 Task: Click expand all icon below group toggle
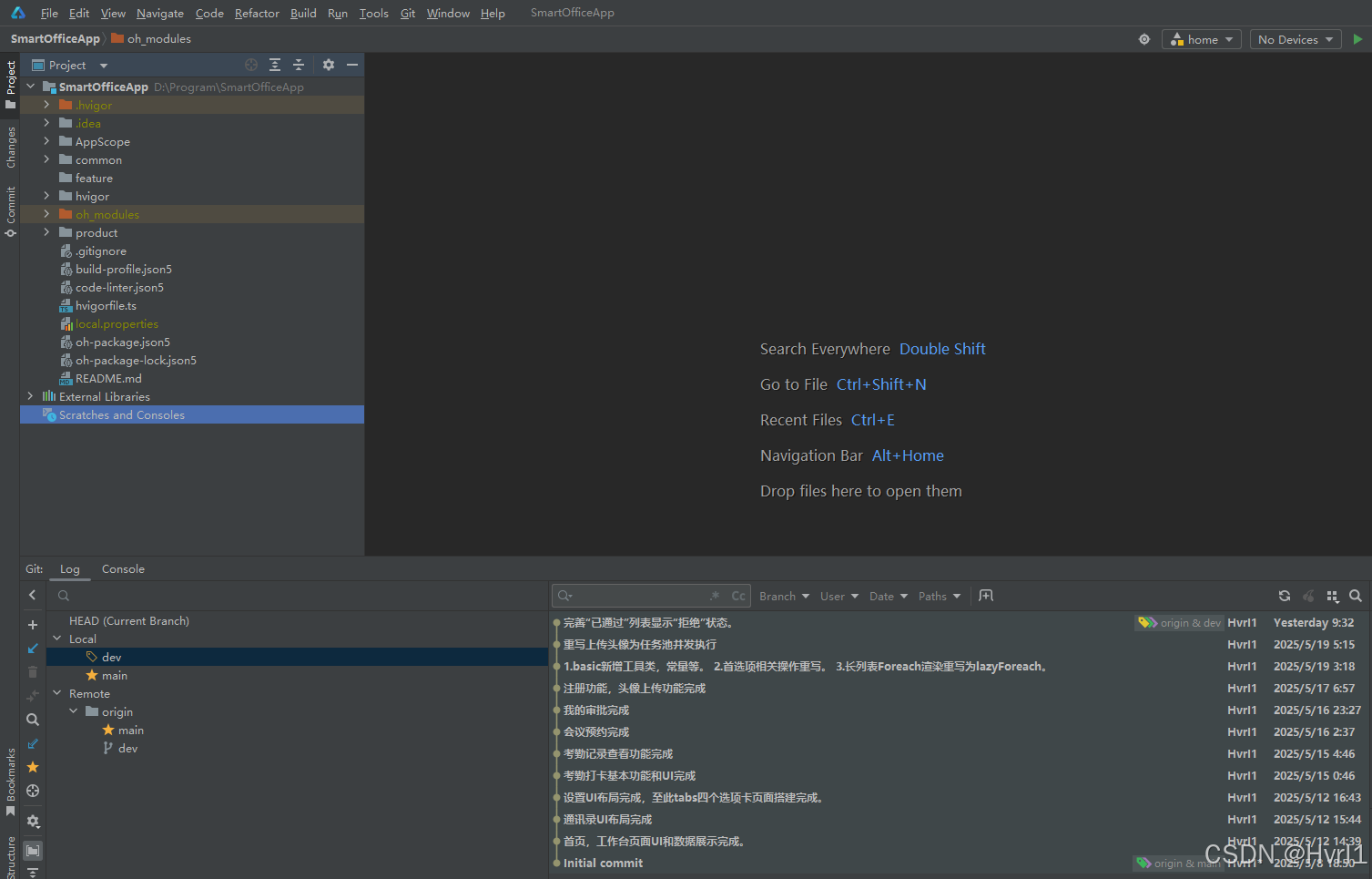coord(33,873)
